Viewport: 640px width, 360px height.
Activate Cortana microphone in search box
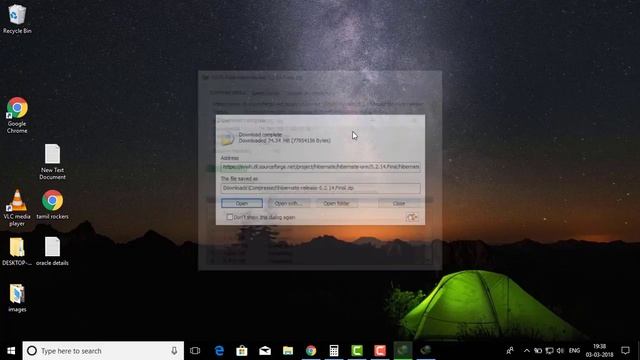(174, 351)
